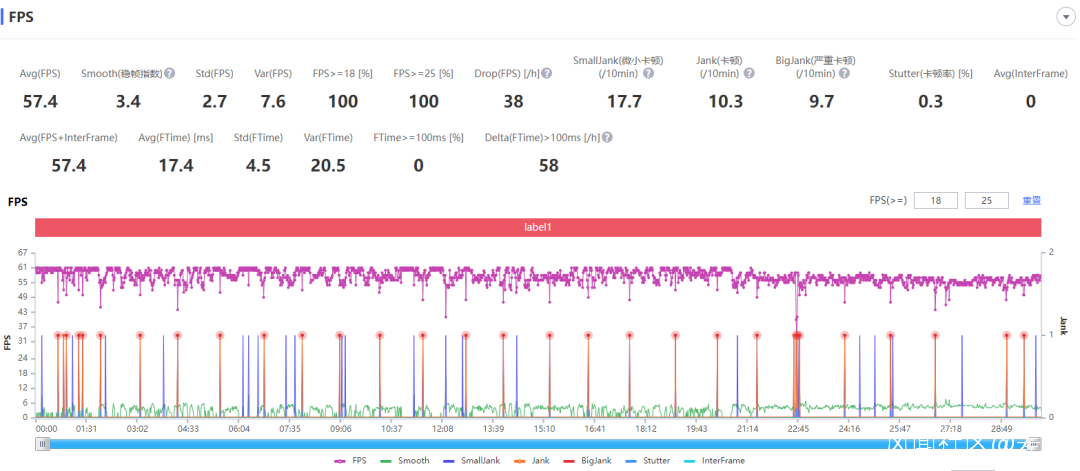Click the Delta(FTime)>100ms value 58
The width and height of the screenshot is (1080, 471).
549,166
